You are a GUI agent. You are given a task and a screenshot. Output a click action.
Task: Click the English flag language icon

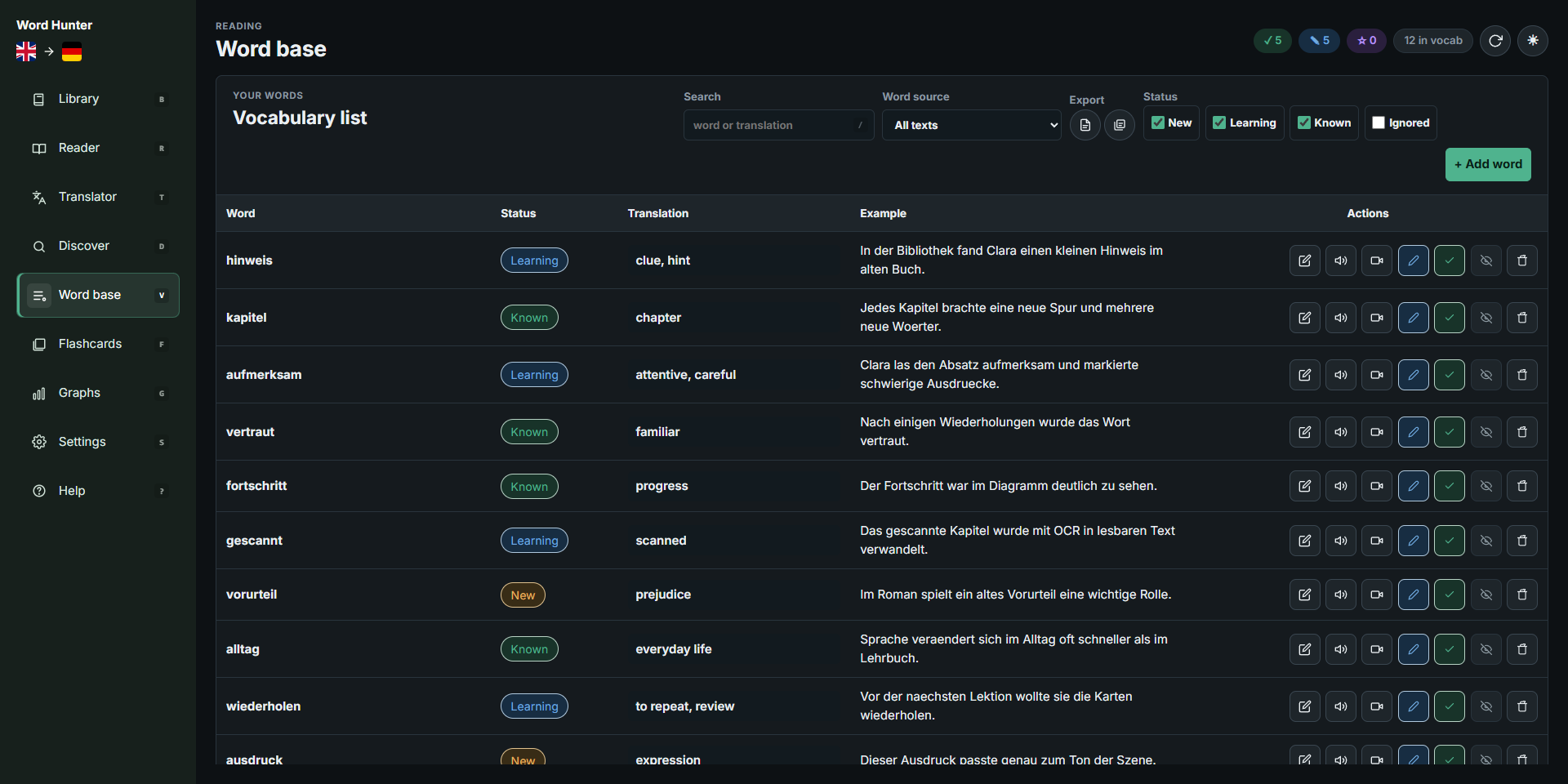pyautogui.click(x=26, y=52)
